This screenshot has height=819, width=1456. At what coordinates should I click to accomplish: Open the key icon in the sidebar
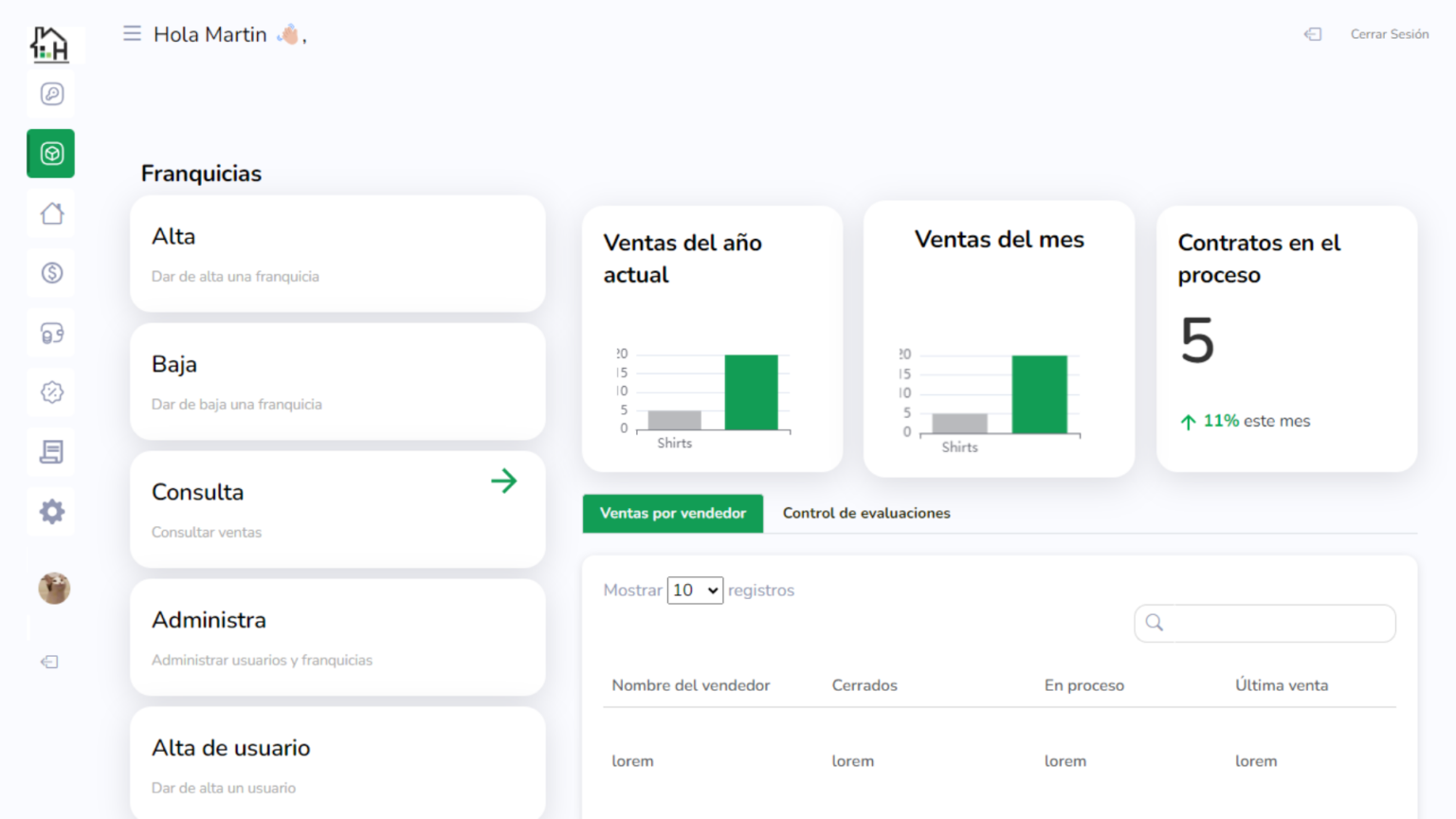[52, 94]
